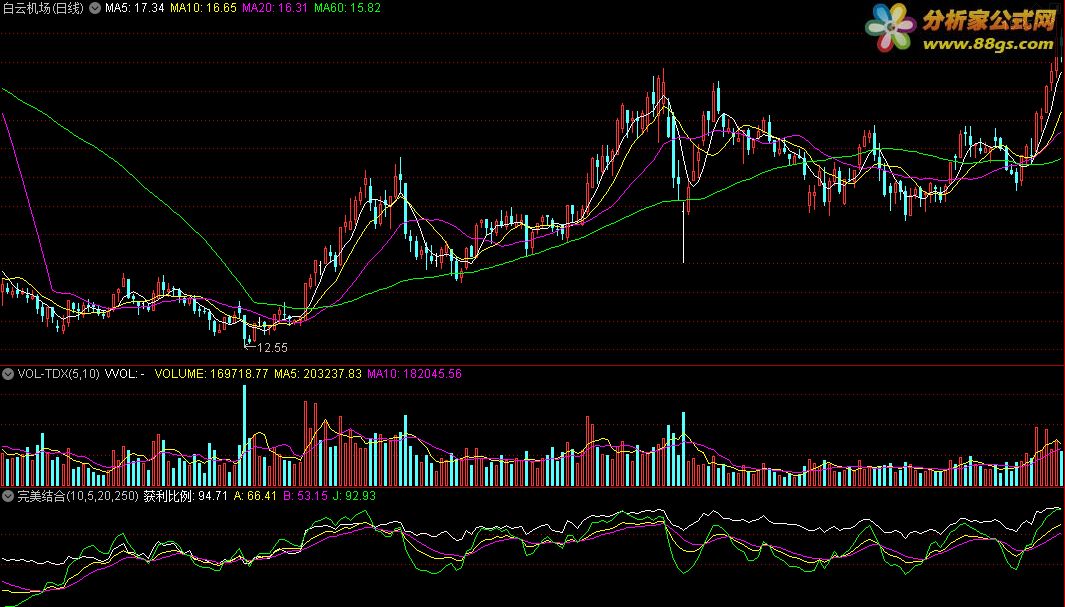
Task: Open the 完美结合 indicator dropdown
Action: pyautogui.click(x=8, y=496)
